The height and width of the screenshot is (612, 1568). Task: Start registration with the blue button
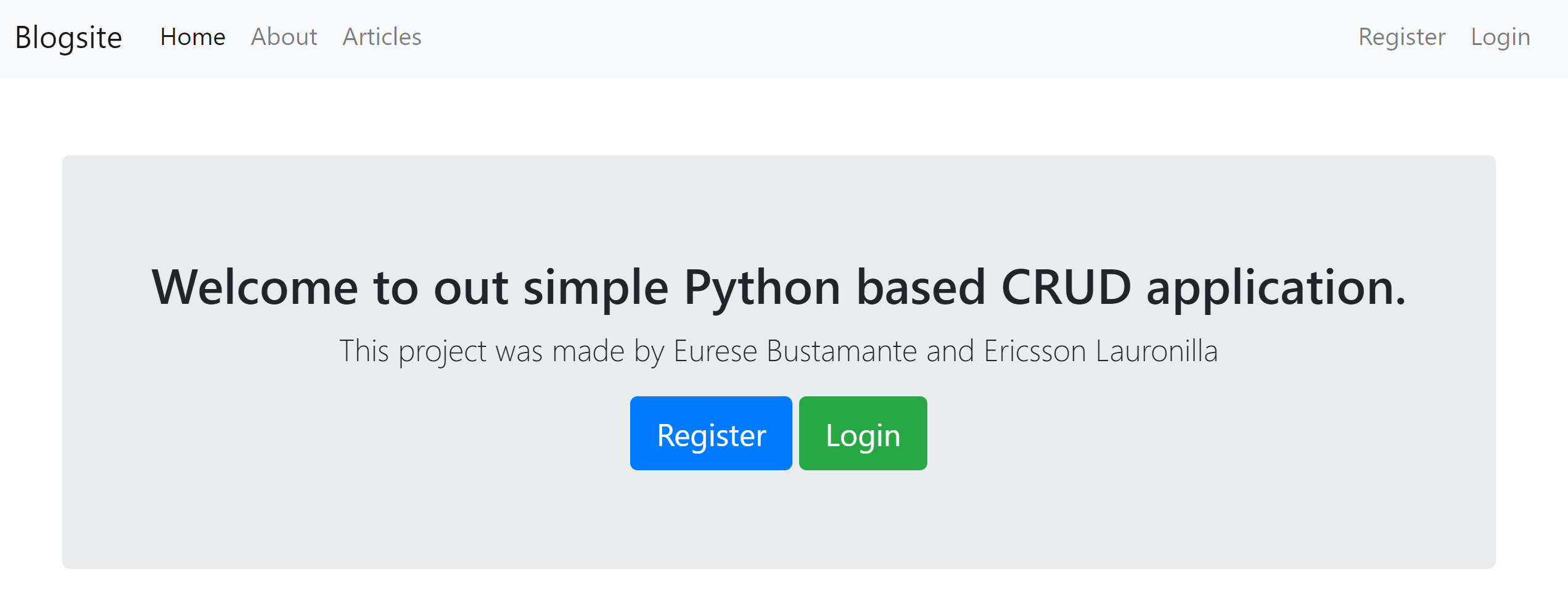710,434
